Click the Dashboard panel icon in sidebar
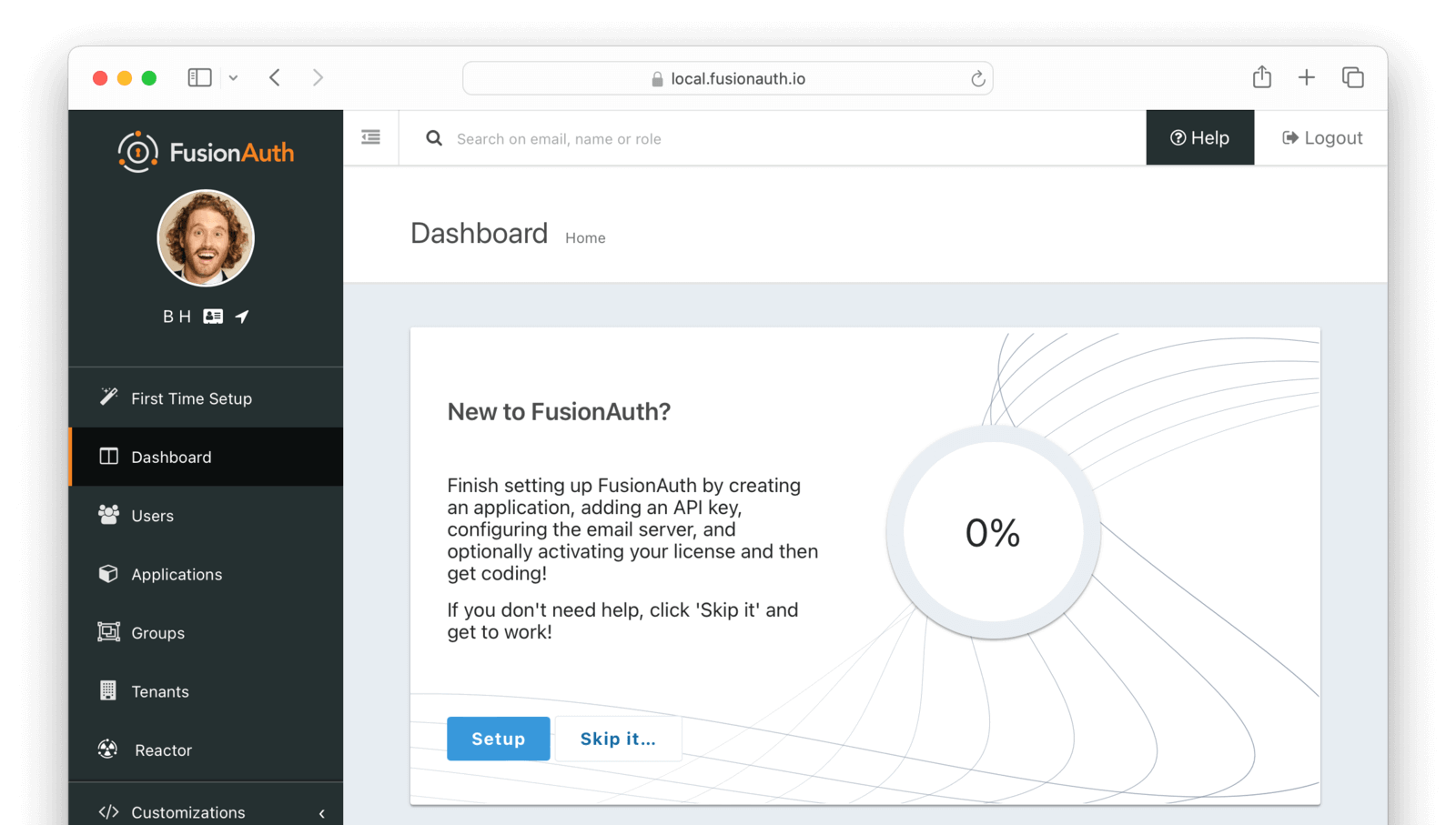Screen dimensions: 1456x825 (x=108, y=457)
